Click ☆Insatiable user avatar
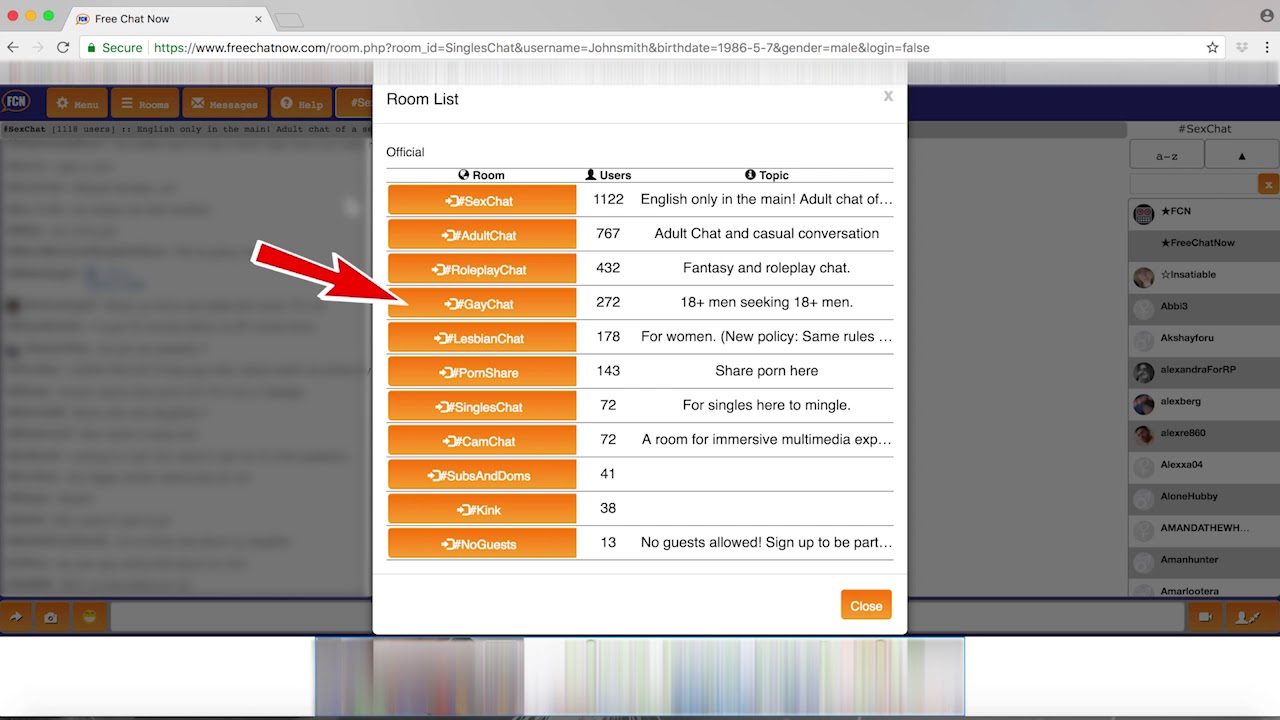Image resolution: width=1280 pixels, height=720 pixels. coord(1143,276)
